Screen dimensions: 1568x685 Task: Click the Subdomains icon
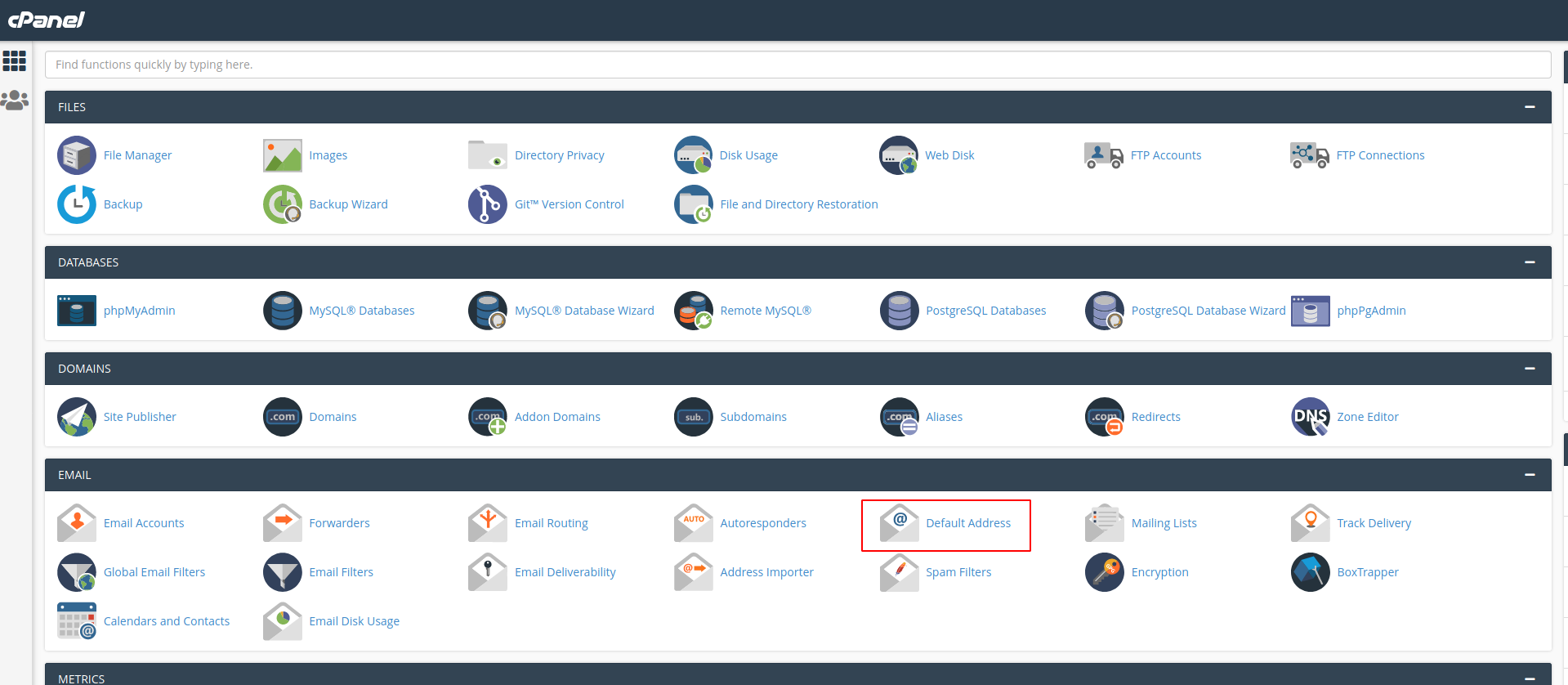pos(694,417)
